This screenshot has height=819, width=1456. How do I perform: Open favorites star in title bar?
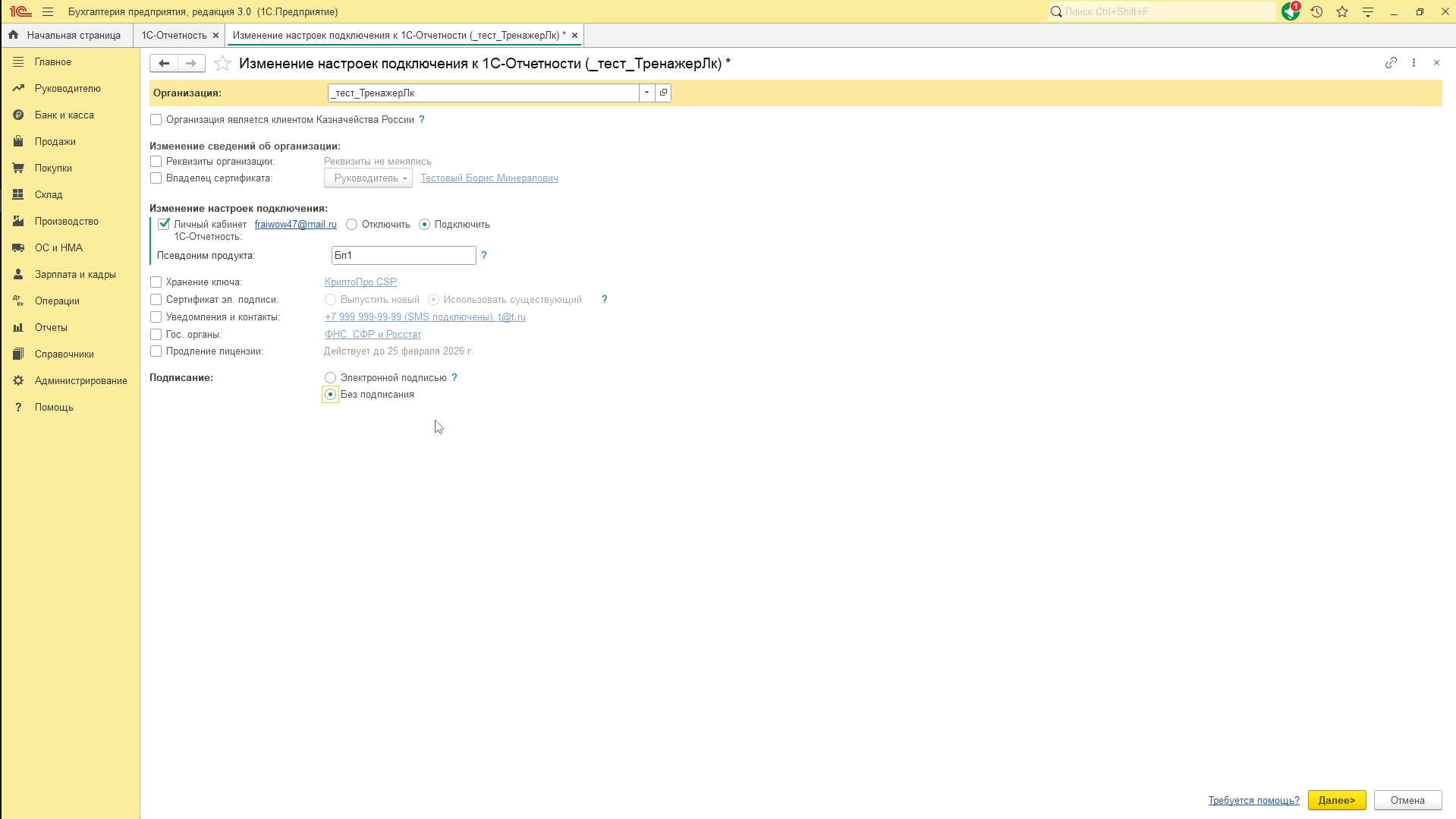click(1342, 12)
